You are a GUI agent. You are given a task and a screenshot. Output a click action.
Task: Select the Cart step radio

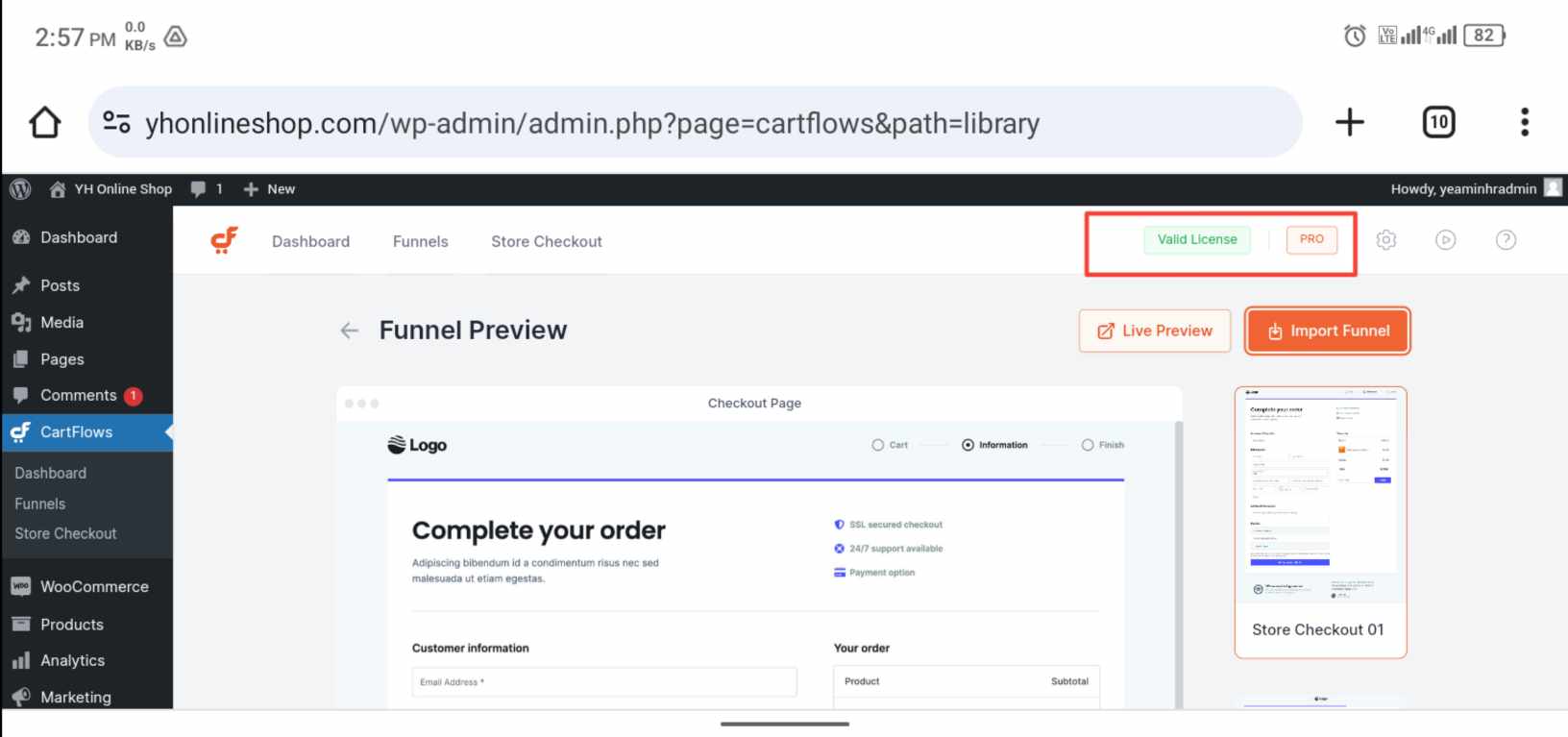tap(877, 445)
